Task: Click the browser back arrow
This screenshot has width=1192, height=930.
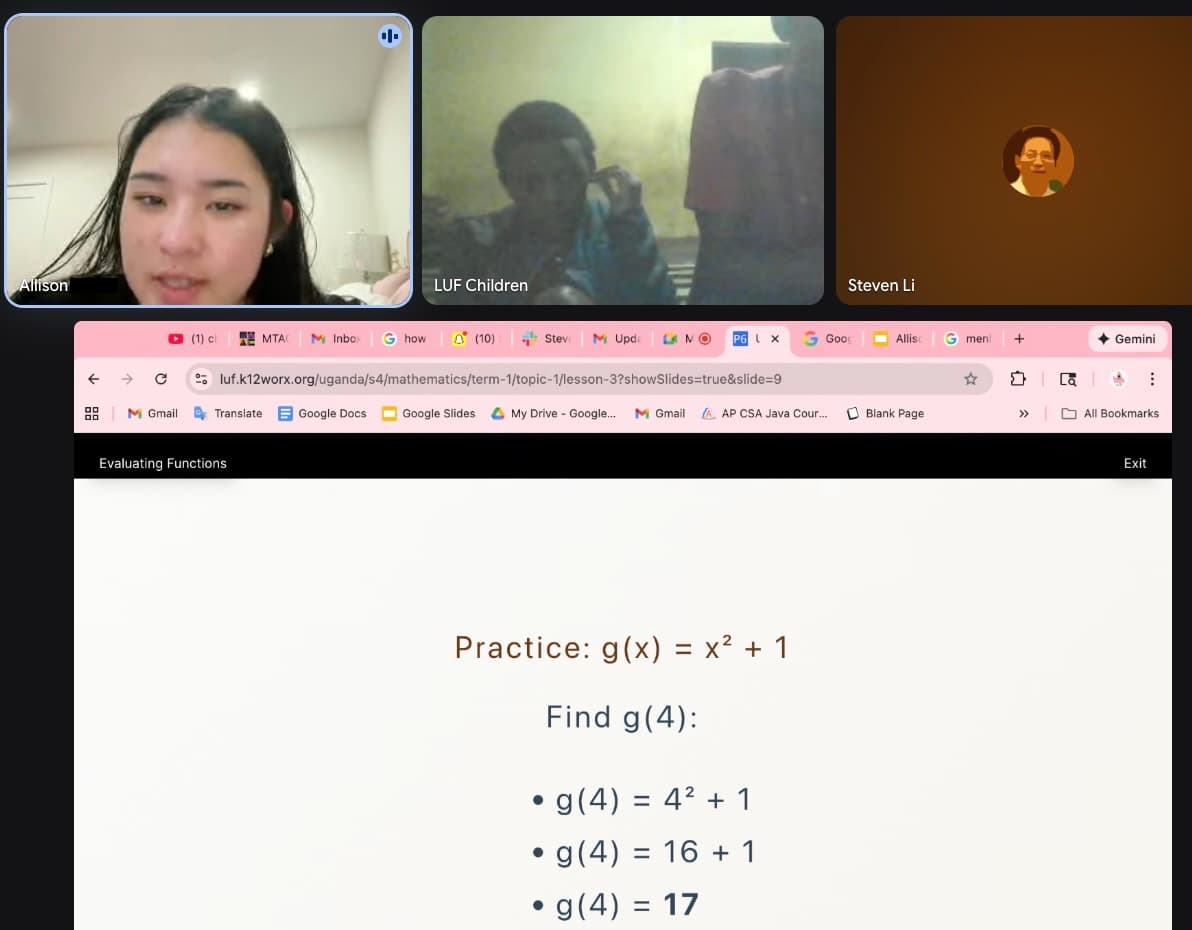Action: click(x=94, y=379)
